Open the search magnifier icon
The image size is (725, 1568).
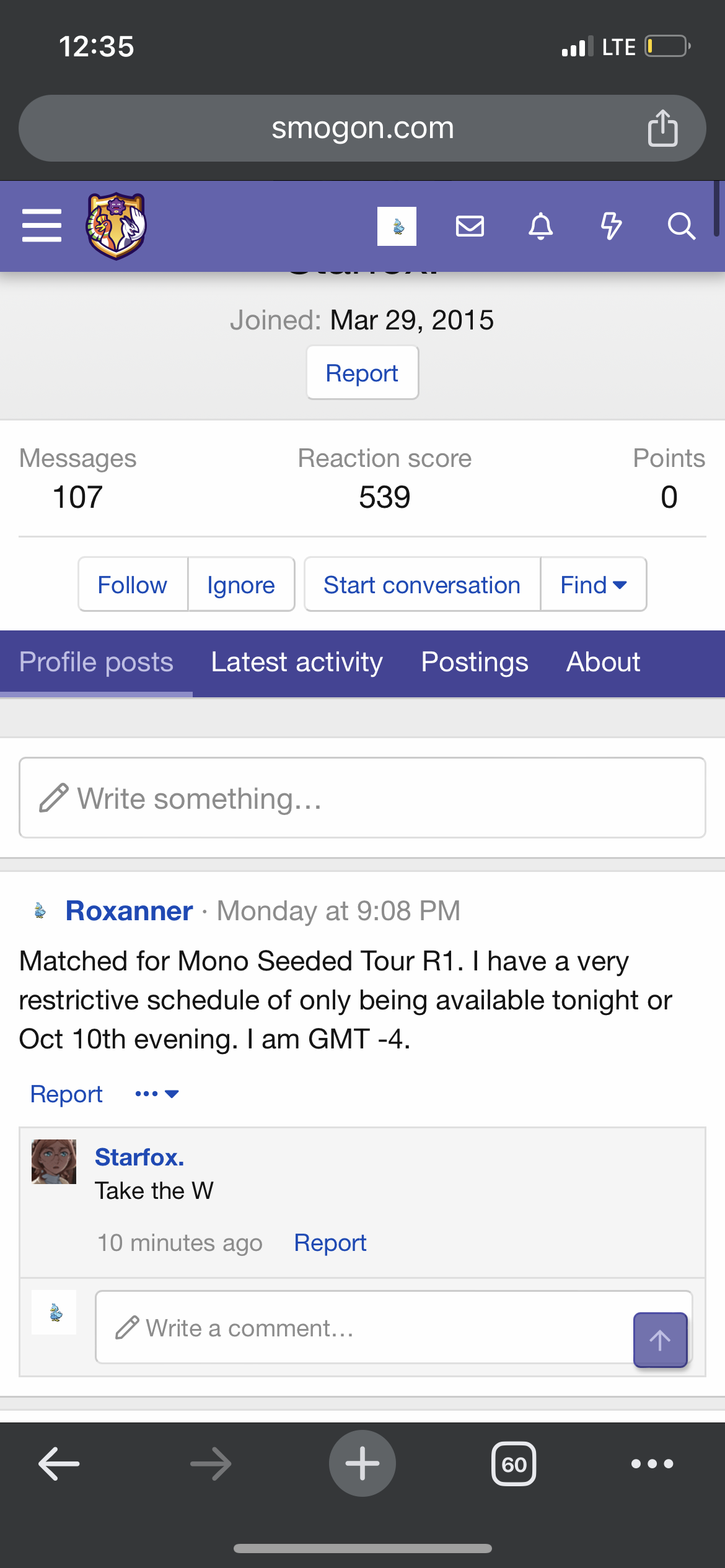[x=681, y=226]
